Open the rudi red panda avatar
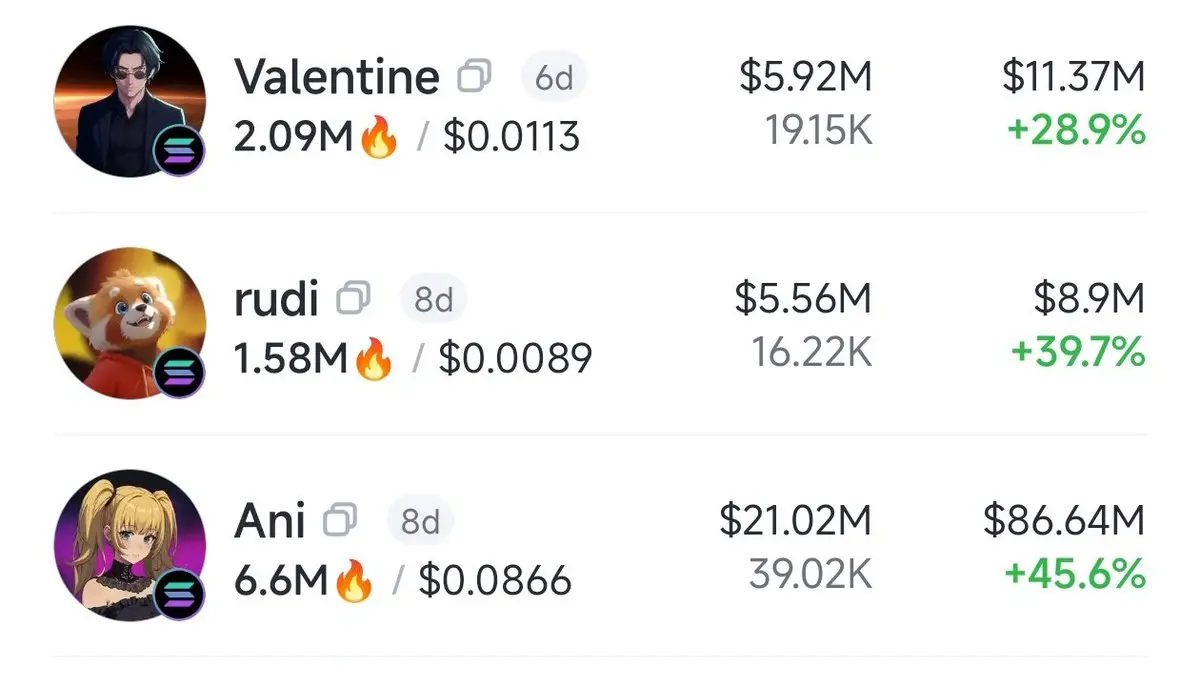Viewport: 1200px width, 687px height. (x=130, y=323)
